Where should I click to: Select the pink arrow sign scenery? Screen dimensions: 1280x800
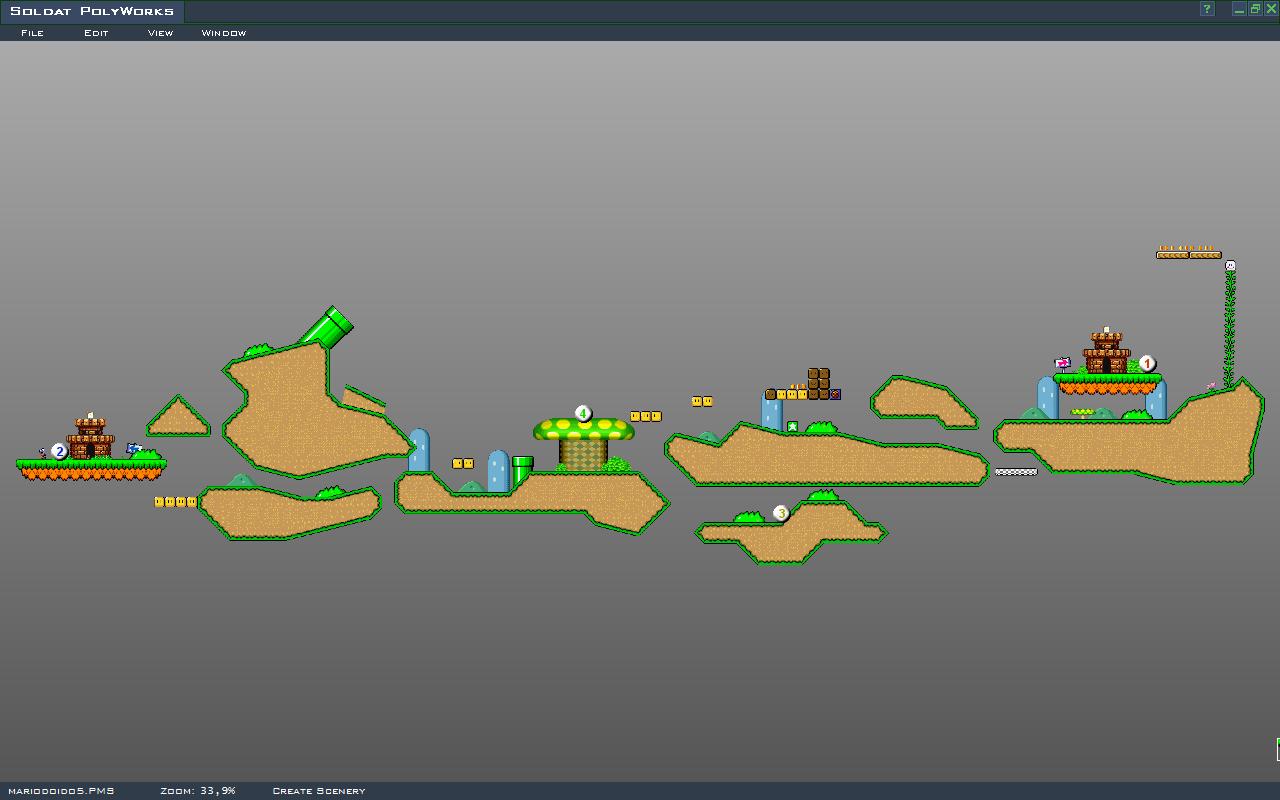coord(1062,364)
